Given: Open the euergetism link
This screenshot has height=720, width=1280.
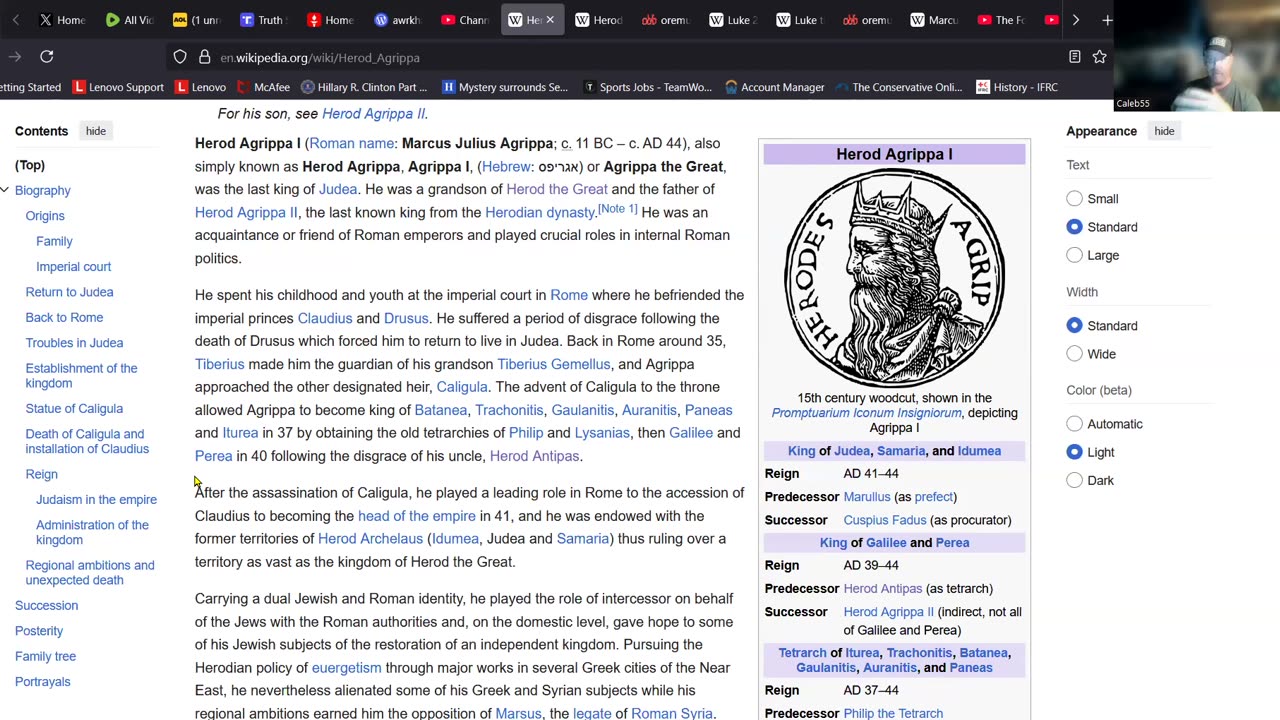Looking at the screenshot, I should (347, 668).
